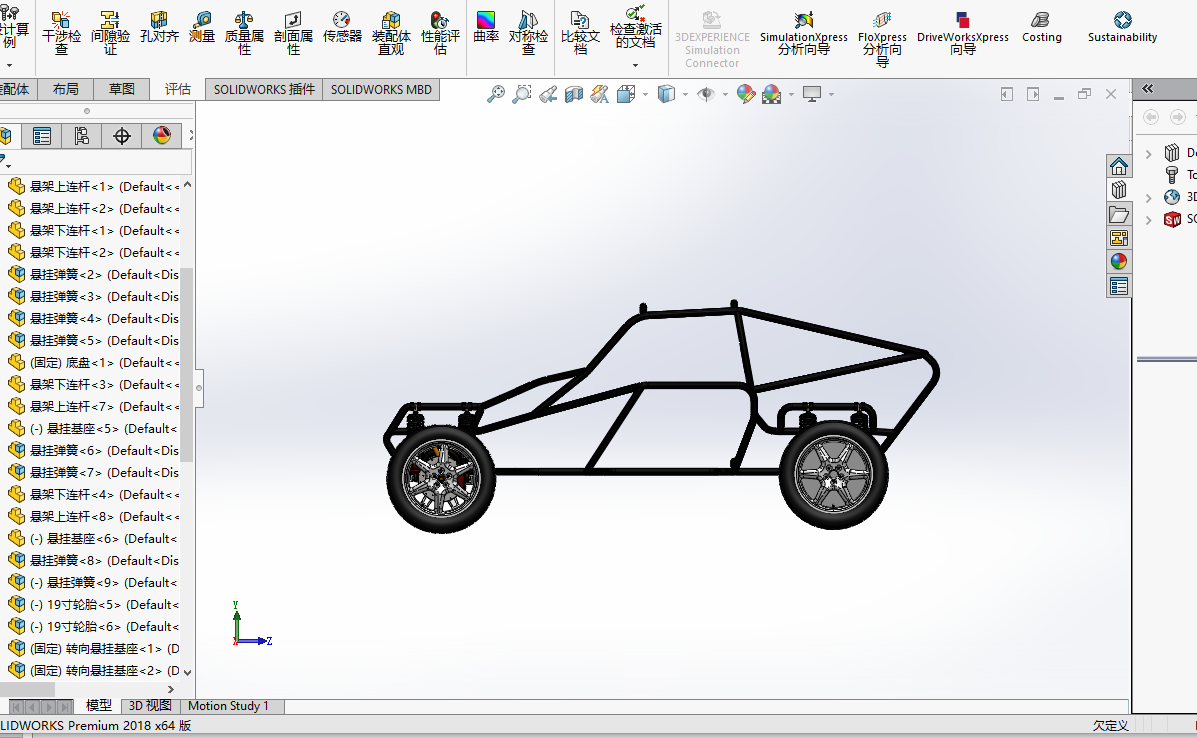Launch the SimulationXpress analysis wizard
The image size is (1197, 738).
803,33
